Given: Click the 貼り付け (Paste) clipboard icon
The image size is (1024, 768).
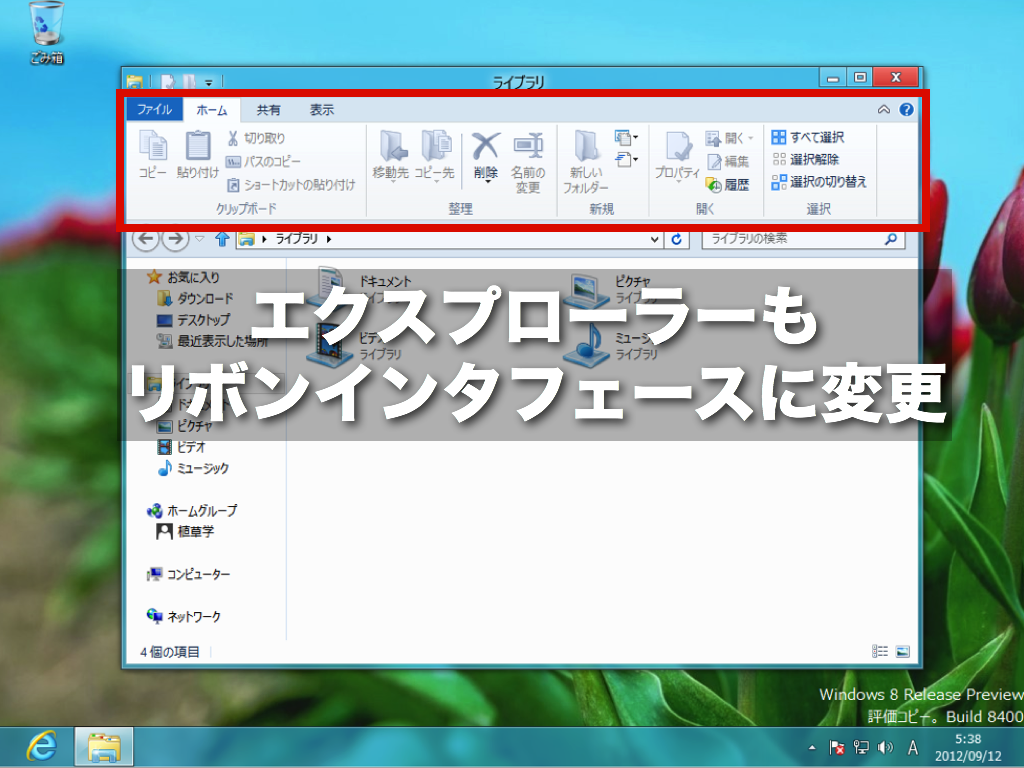Looking at the screenshot, I should pos(198,154).
